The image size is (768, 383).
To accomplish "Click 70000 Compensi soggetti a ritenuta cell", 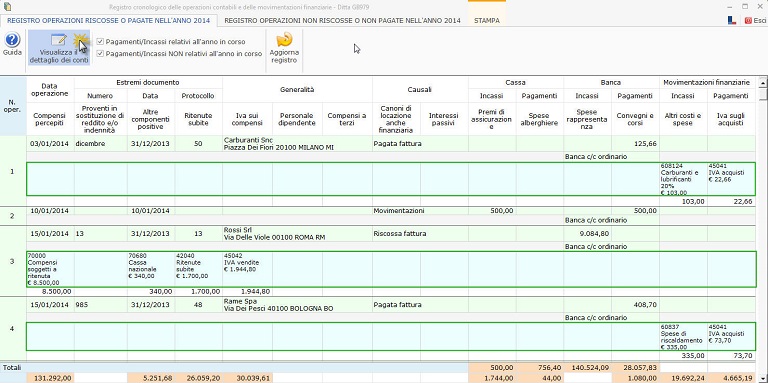I will pos(50,269).
